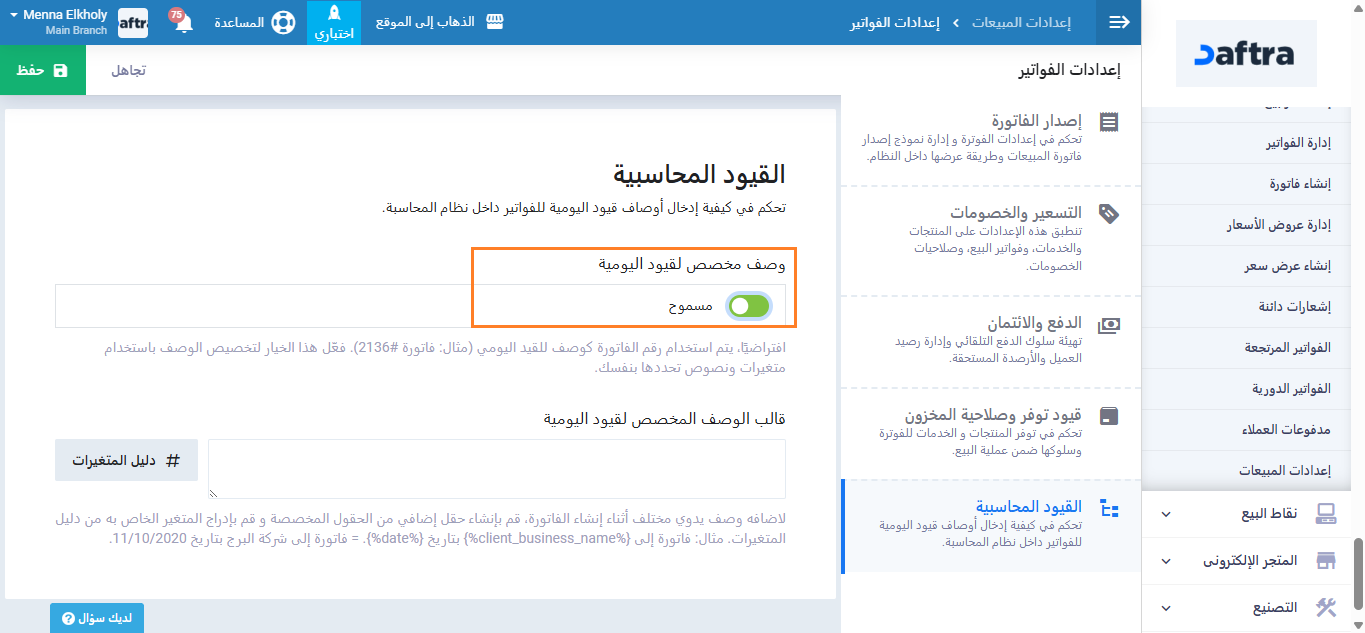Open the stock availability constraints settings tab
Viewport: 1365px width, 633px height.
[990, 424]
